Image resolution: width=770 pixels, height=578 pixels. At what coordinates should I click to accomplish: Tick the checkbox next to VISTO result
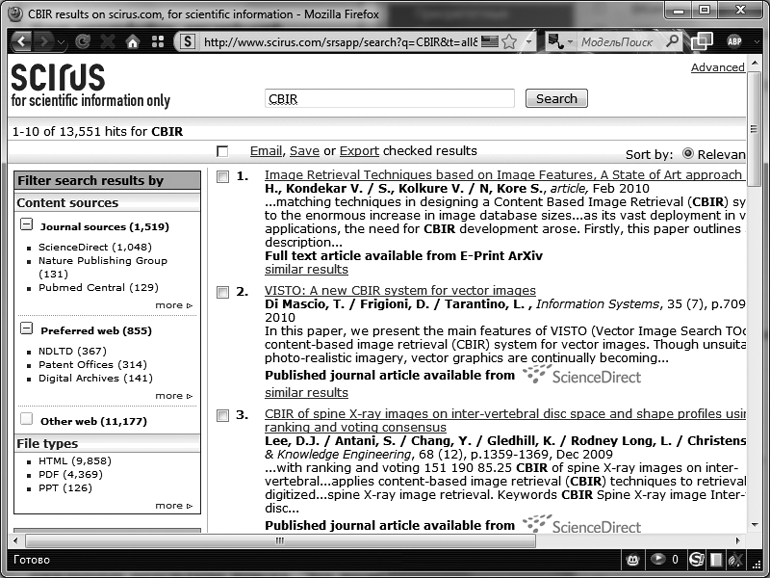(x=222, y=293)
